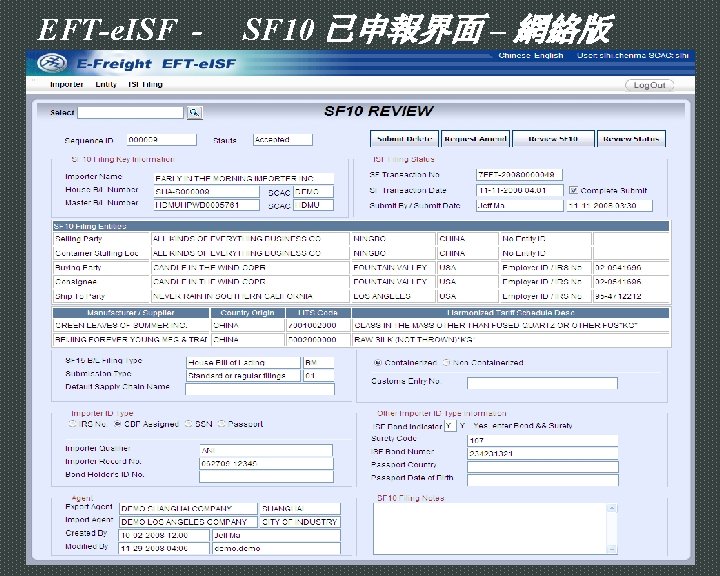Click the SF Transaction Date field
The width and height of the screenshot is (720, 576).
519,190
